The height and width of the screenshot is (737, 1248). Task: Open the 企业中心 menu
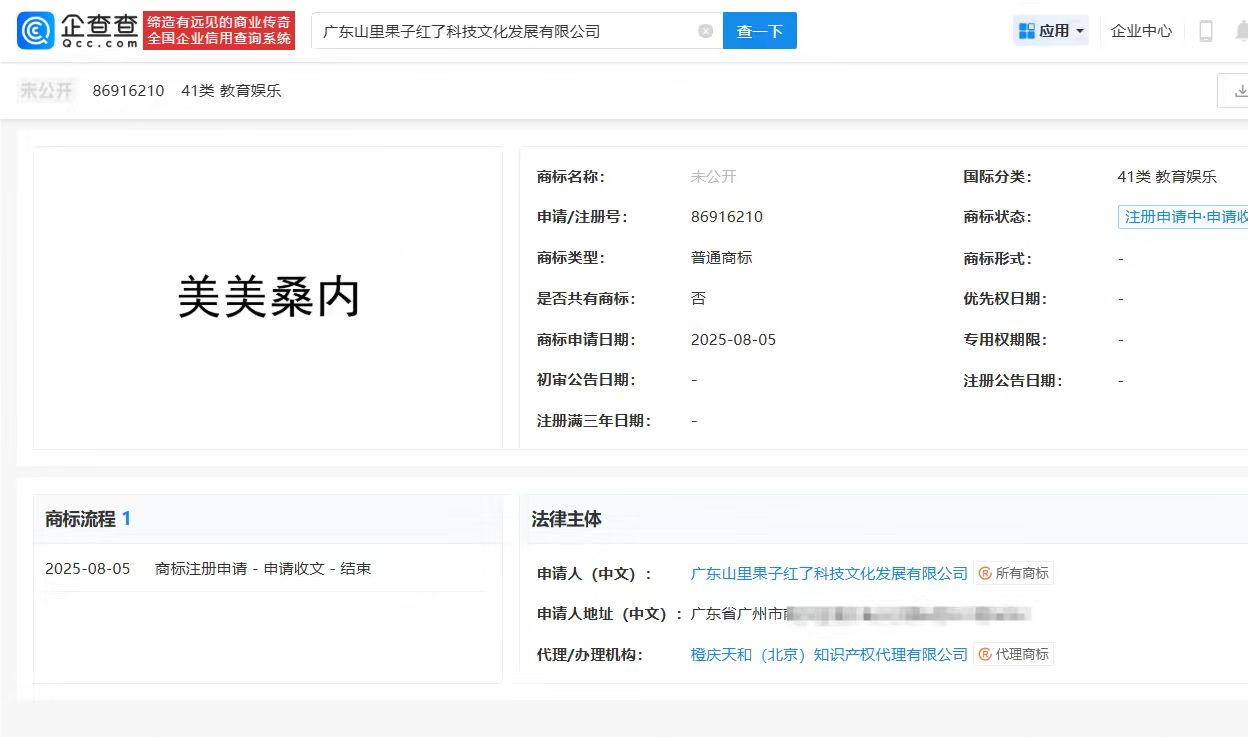1141,31
